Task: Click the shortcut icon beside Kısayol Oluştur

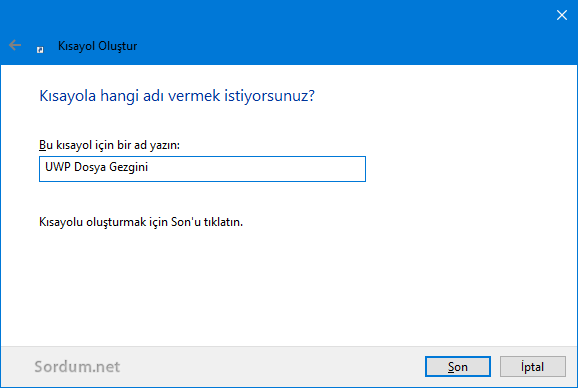Action: click(40, 49)
